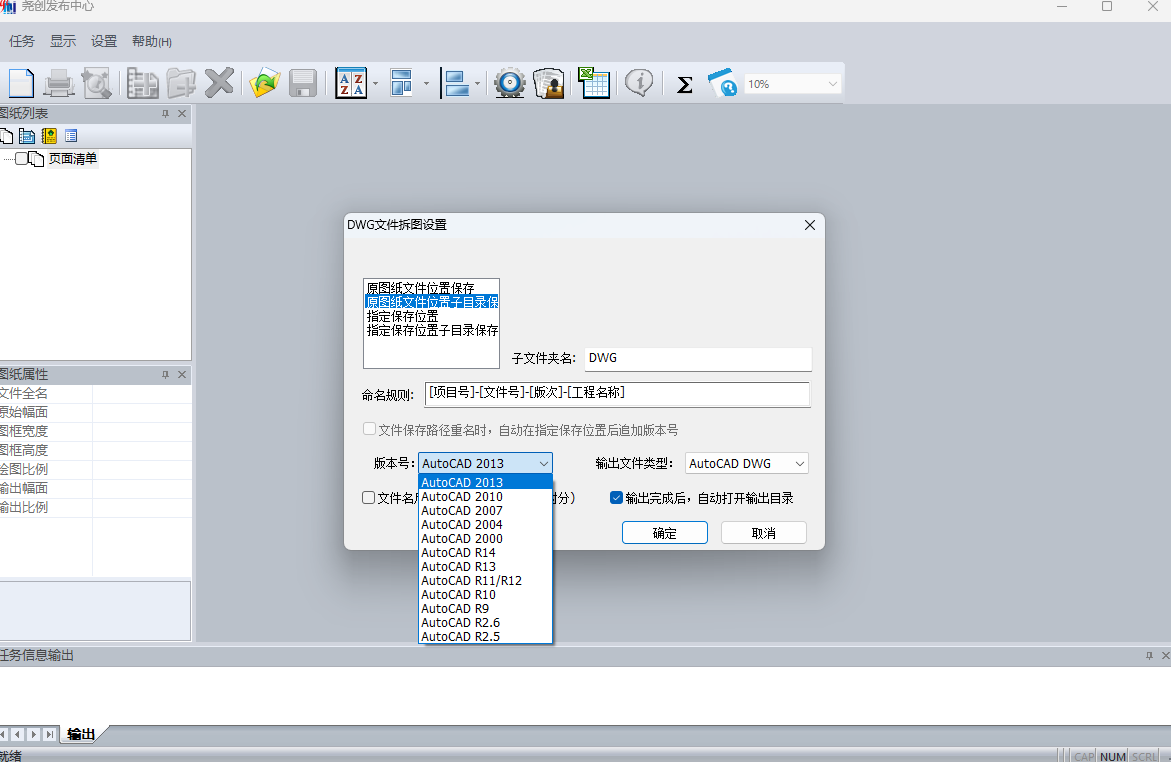This screenshot has height=762, width=1171.
Task: Click the add drawing files icon
Action: pos(142,83)
